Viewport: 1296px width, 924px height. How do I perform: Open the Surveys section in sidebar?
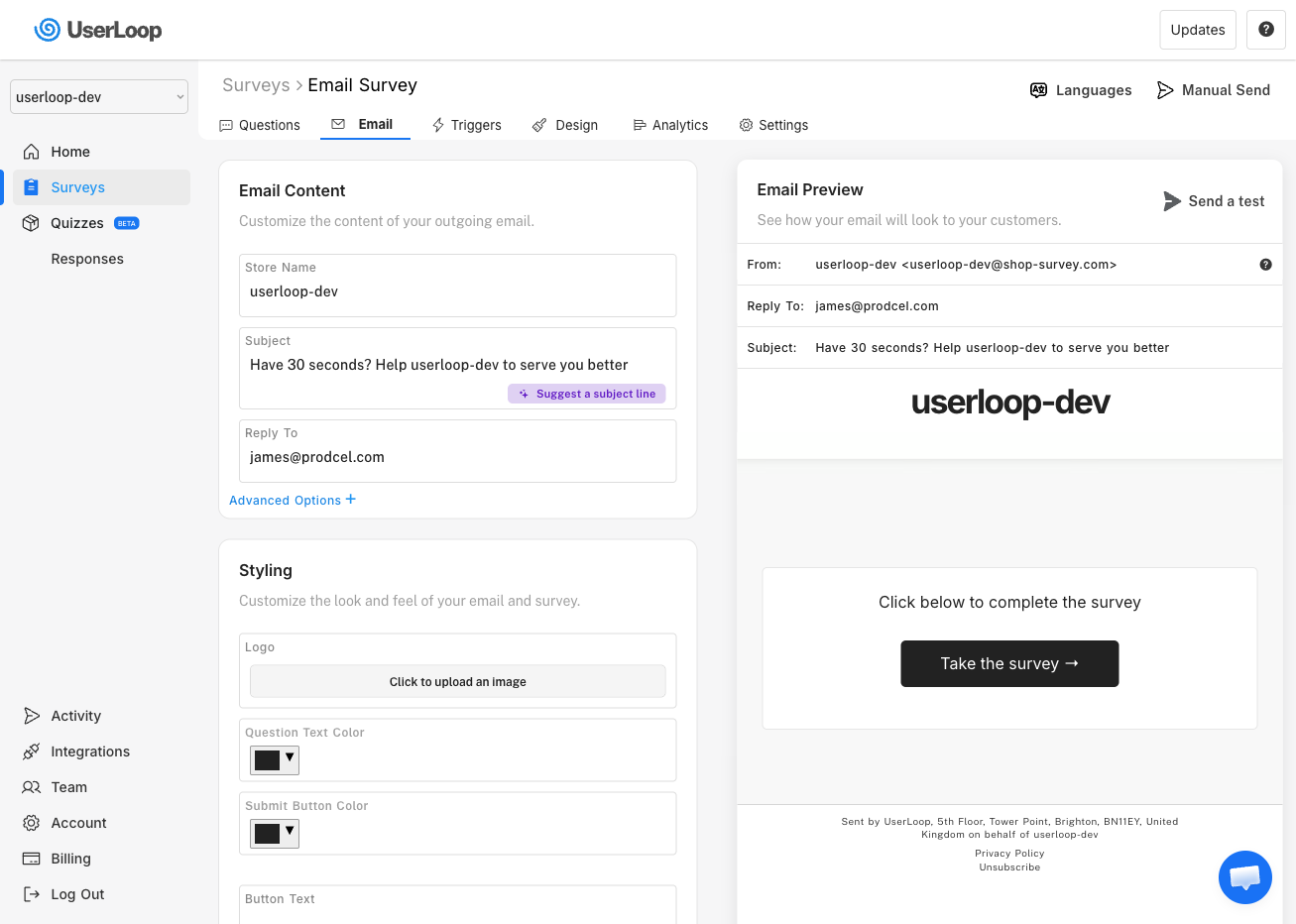77,186
